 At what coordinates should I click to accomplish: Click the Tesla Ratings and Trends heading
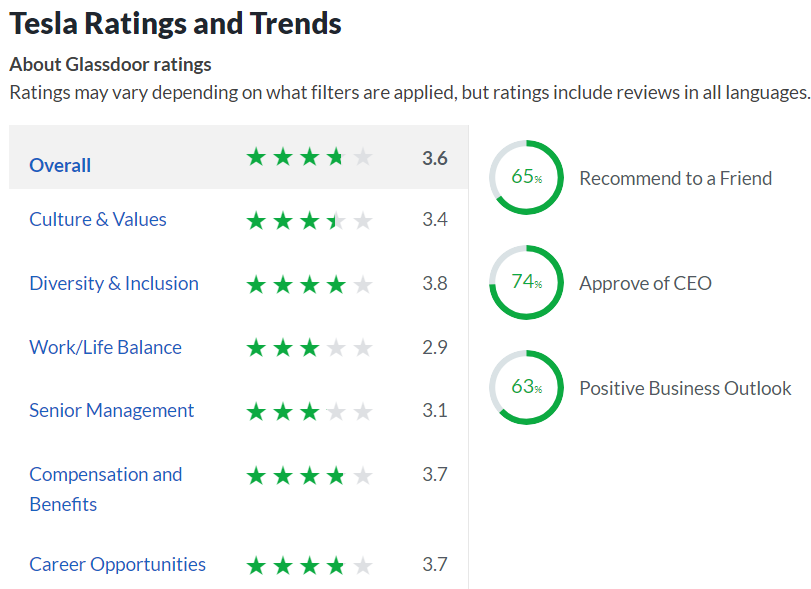tap(175, 24)
